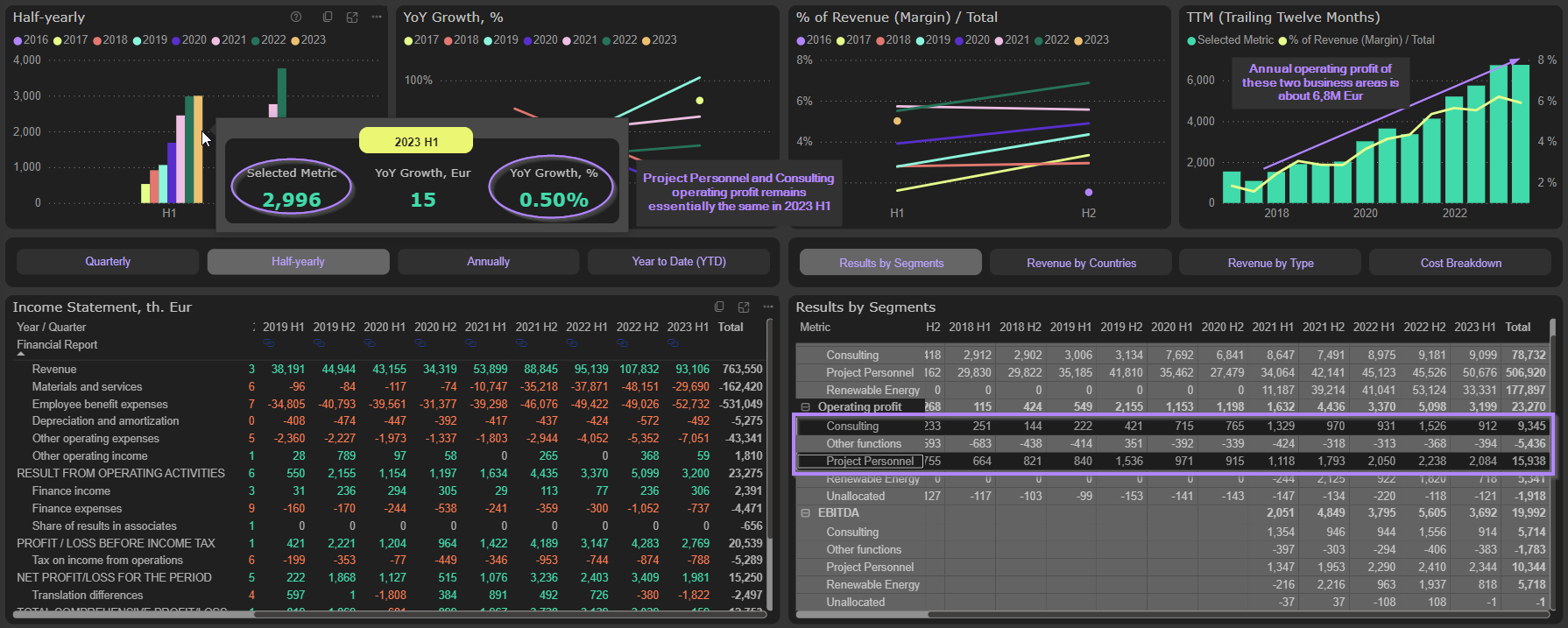Open focus mode for Income Statement
Viewport: 1568px width, 628px height.
pos(744,307)
